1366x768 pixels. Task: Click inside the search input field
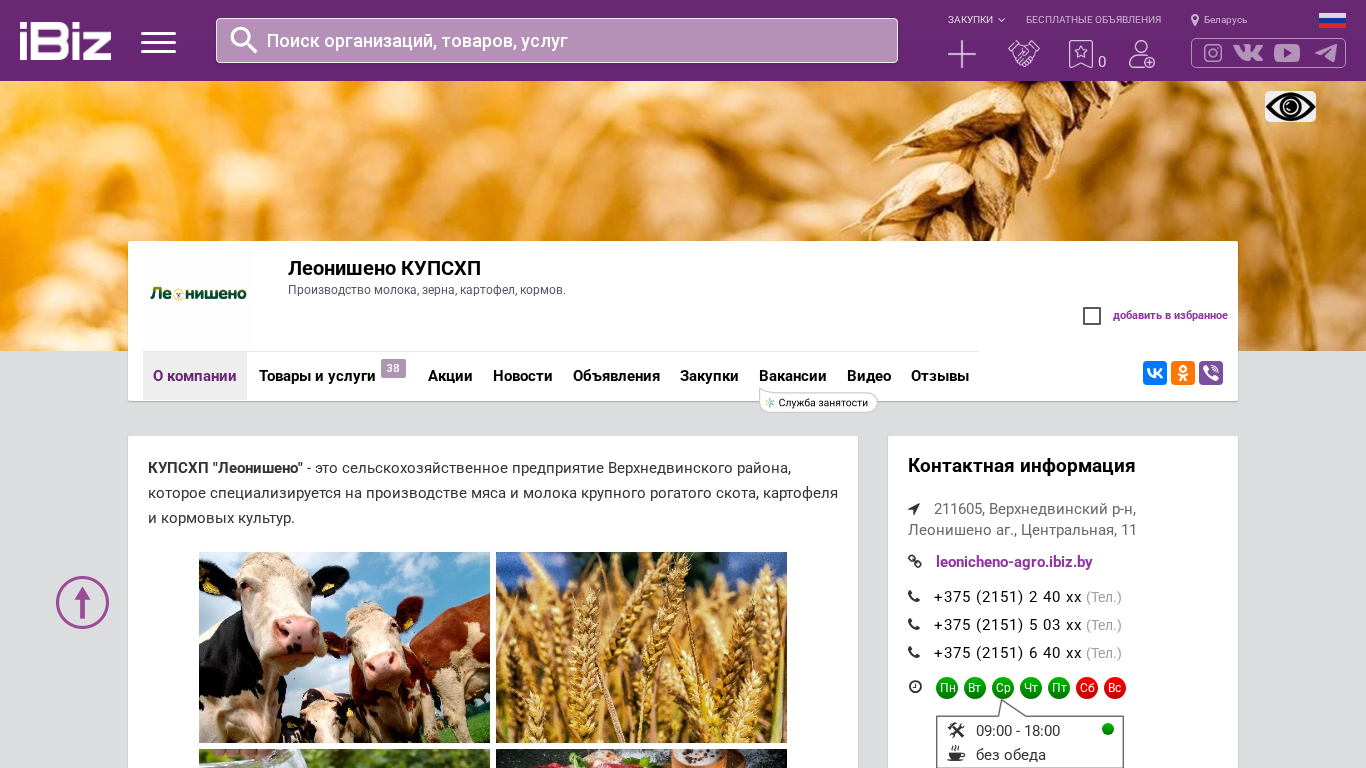pyautogui.click(x=557, y=40)
